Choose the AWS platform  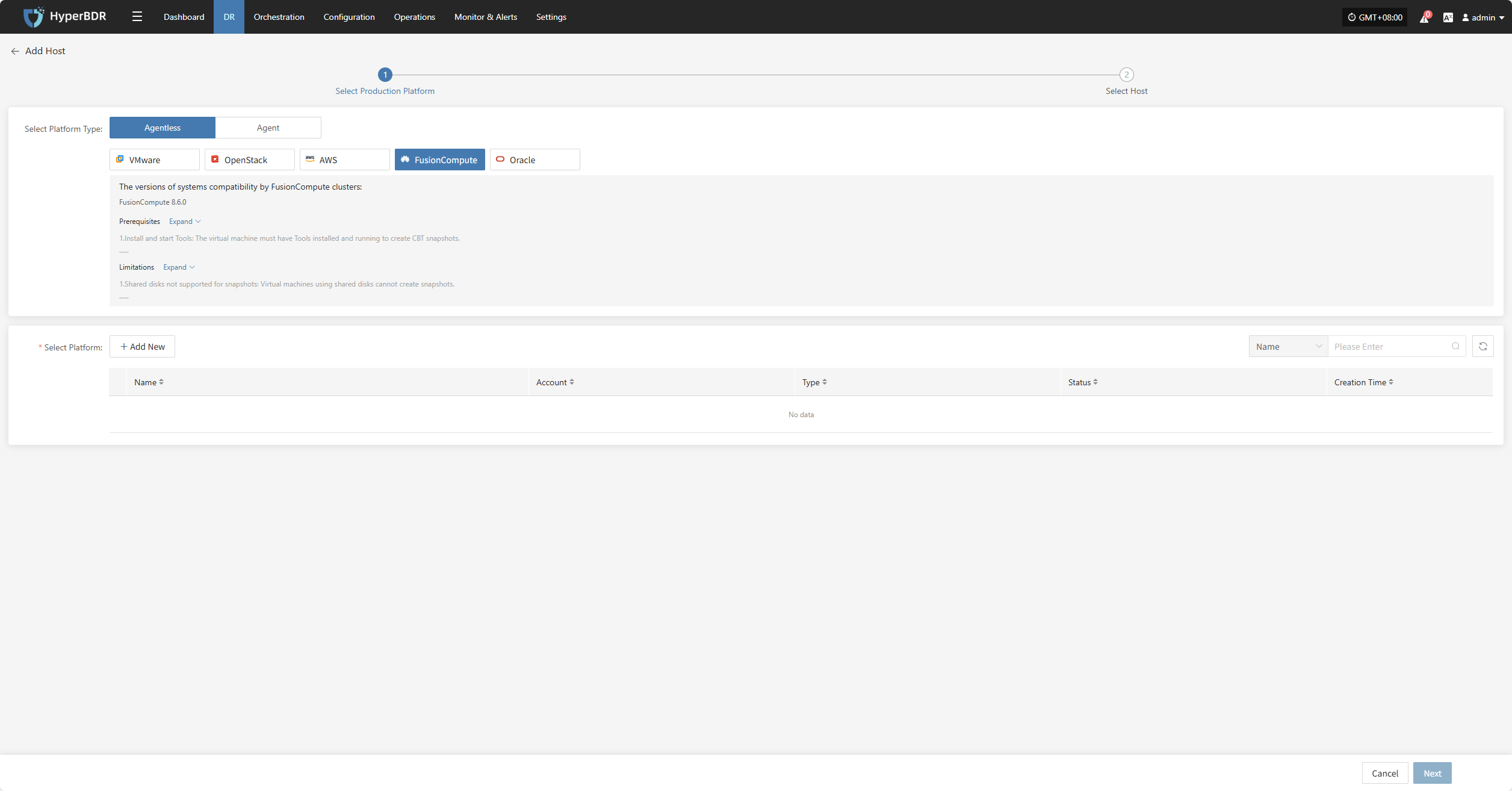coord(345,160)
